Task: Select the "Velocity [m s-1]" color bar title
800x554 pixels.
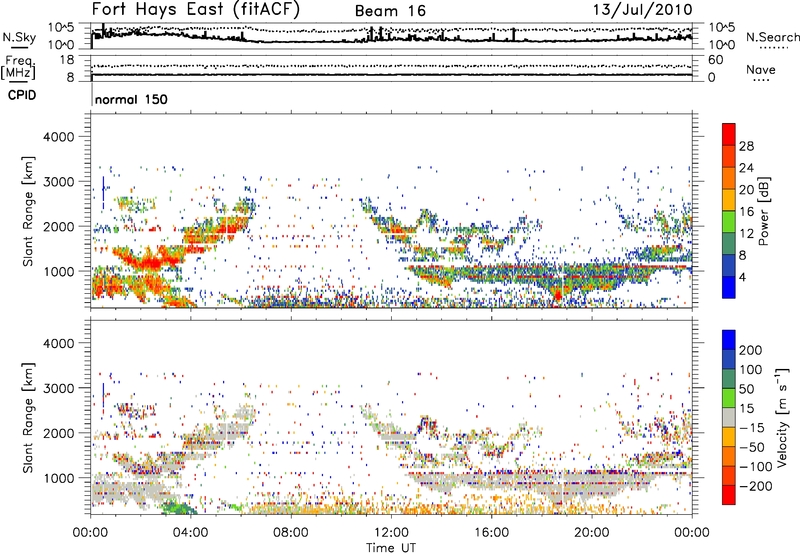Action: coord(782,417)
